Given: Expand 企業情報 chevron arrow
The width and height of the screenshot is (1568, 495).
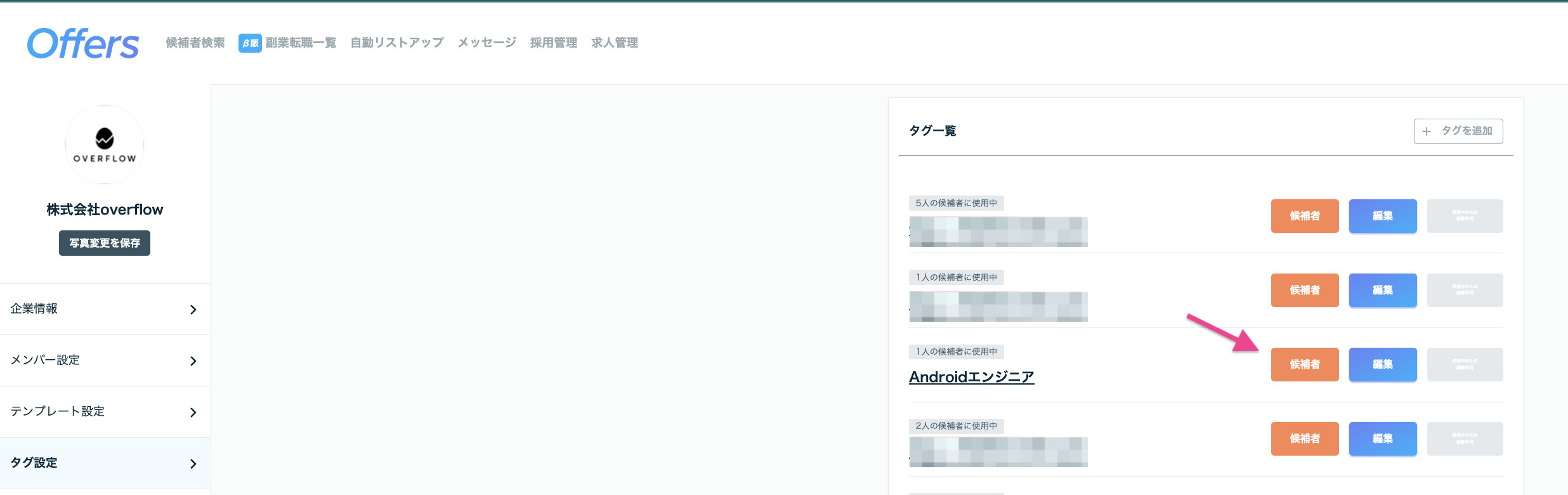Looking at the screenshot, I should tap(193, 310).
